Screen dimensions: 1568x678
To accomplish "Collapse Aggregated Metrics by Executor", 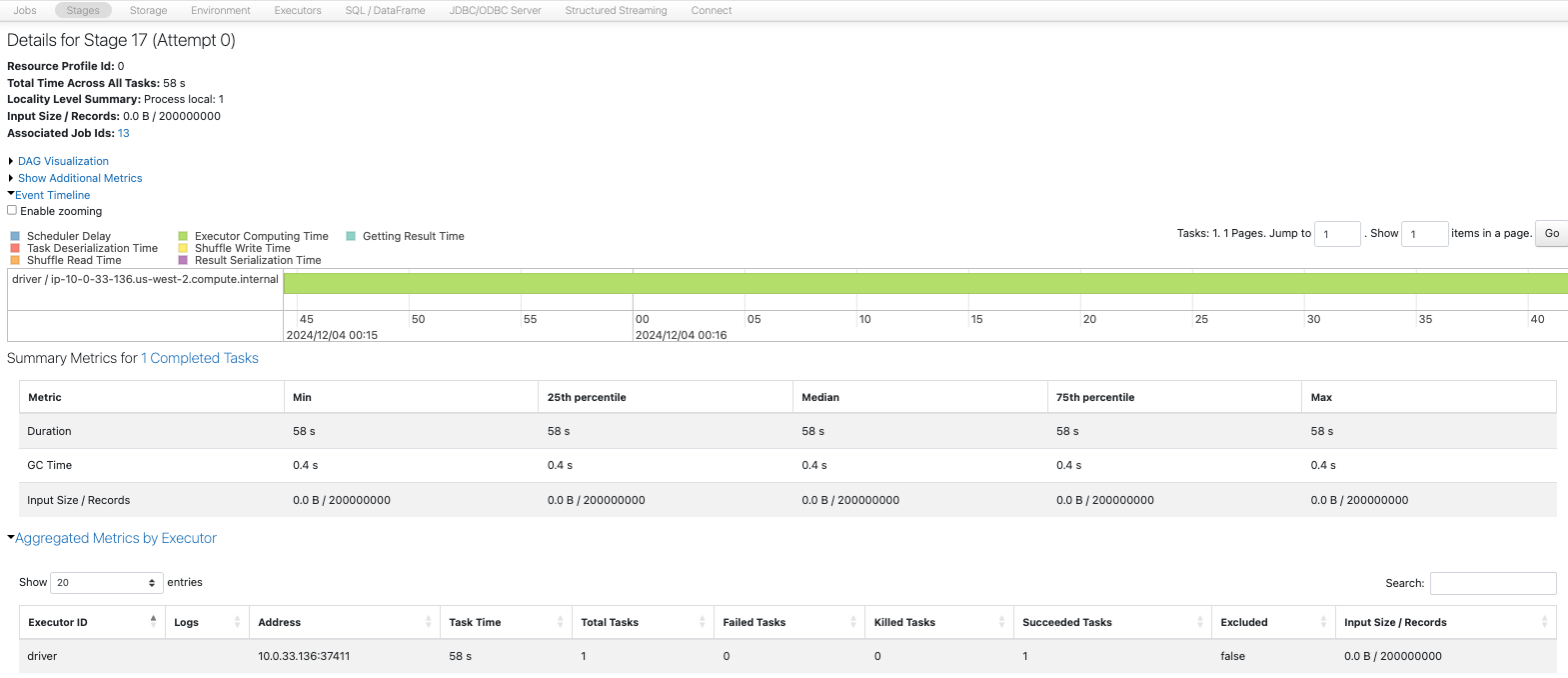I will pos(115,538).
